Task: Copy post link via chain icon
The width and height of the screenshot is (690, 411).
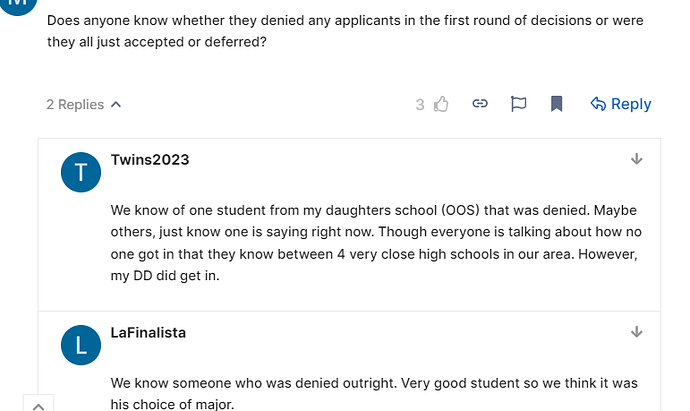Action: tap(480, 104)
